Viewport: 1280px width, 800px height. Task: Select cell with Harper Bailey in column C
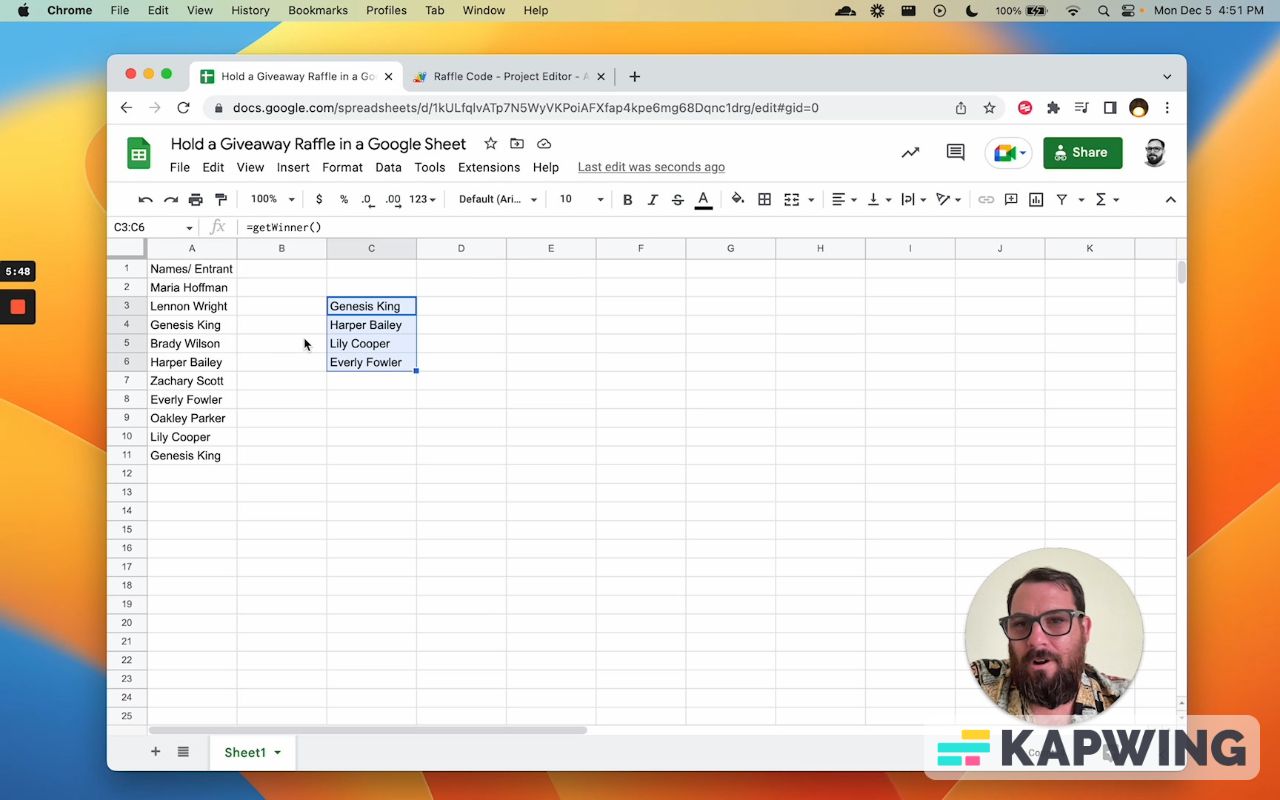(372, 325)
